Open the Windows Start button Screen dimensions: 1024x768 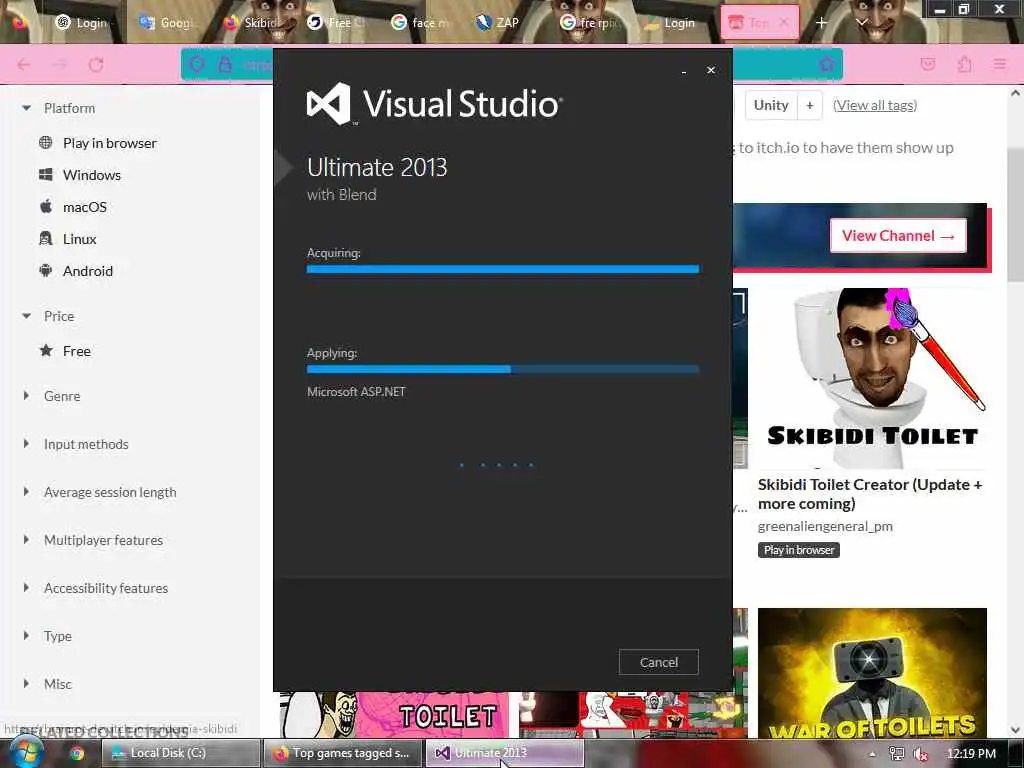(x=27, y=752)
